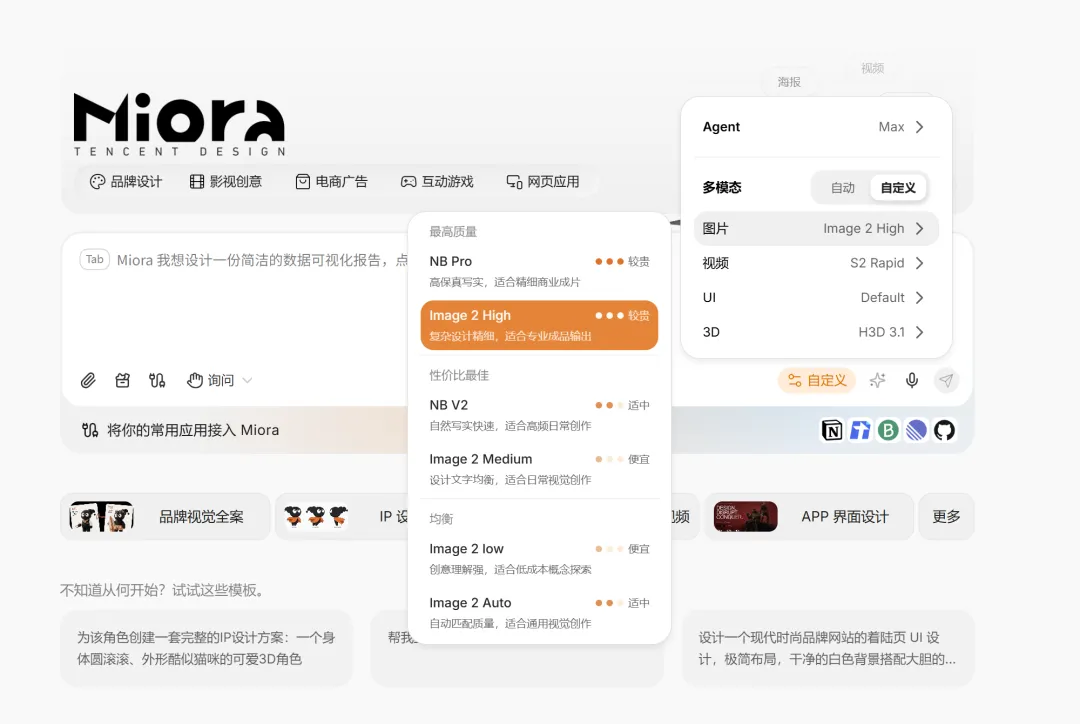Open the 图片 Image 2 High selector
Image resolution: width=1080 pixels, height=724 pixels.
click(x=816, y=229)
